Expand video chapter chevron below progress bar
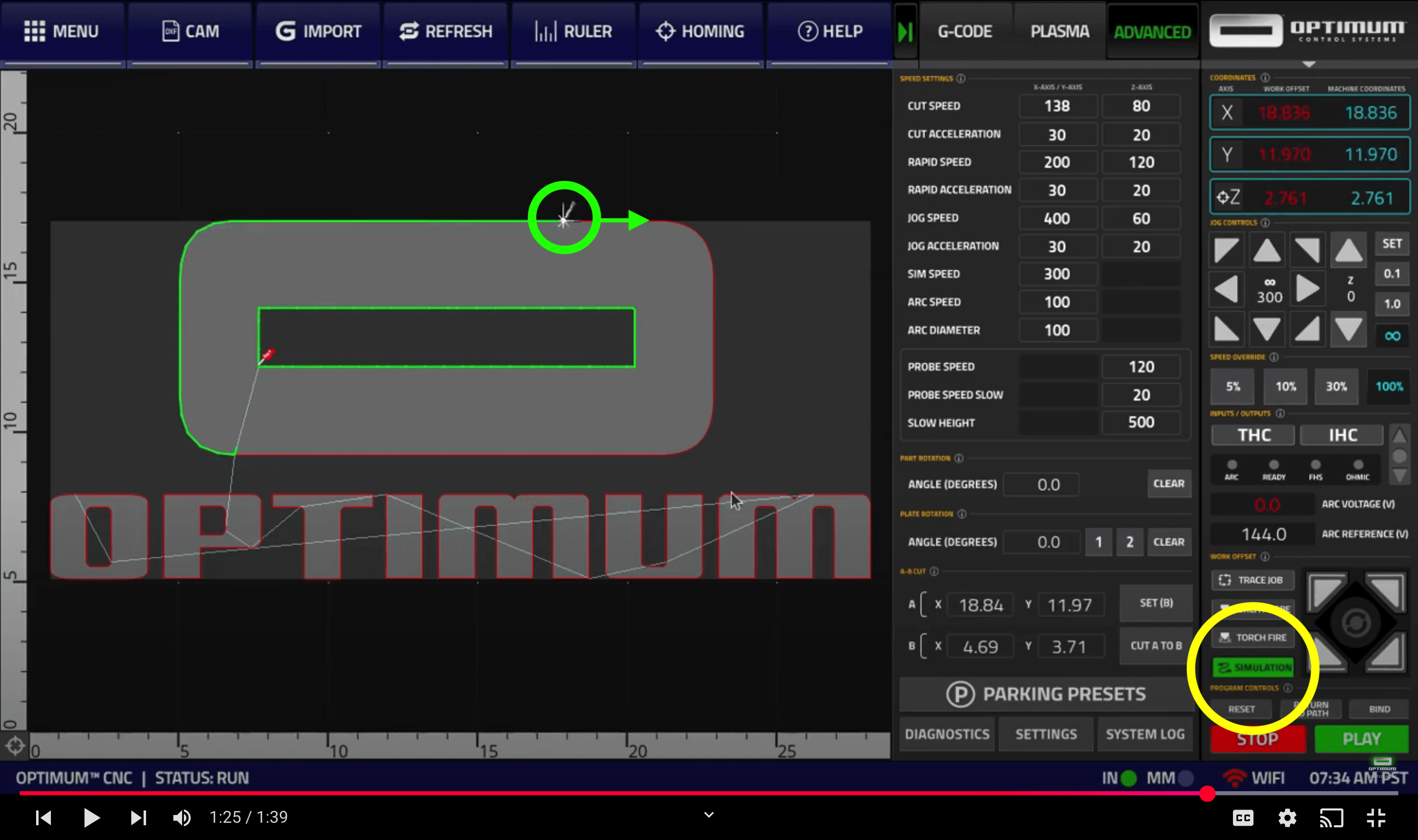Viewport: 1418px width, 840px height. 709,815
